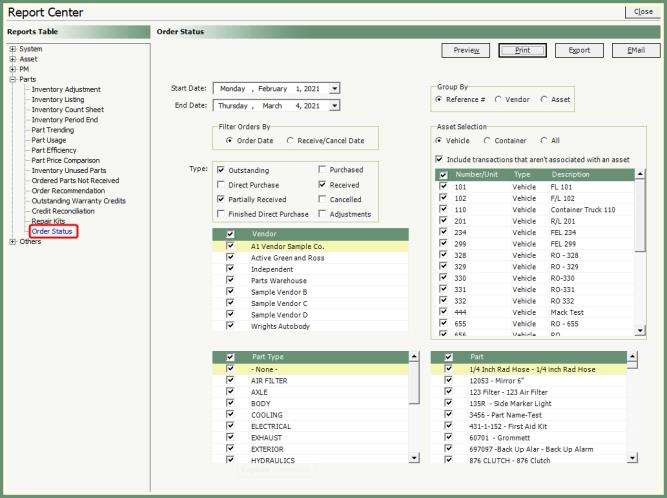Open the End Date dropdown calendar
Viewport: 667px width, 498px height.
click(335, 105)
